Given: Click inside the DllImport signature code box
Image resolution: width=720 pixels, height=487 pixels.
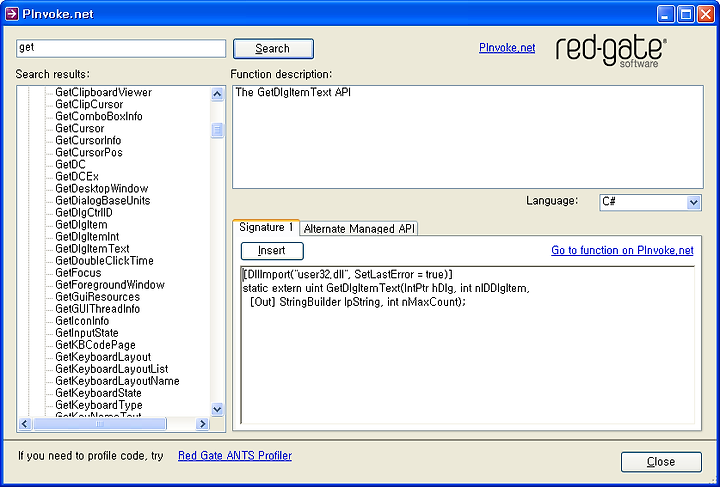Looking at the screenshot, I should 467,344.
